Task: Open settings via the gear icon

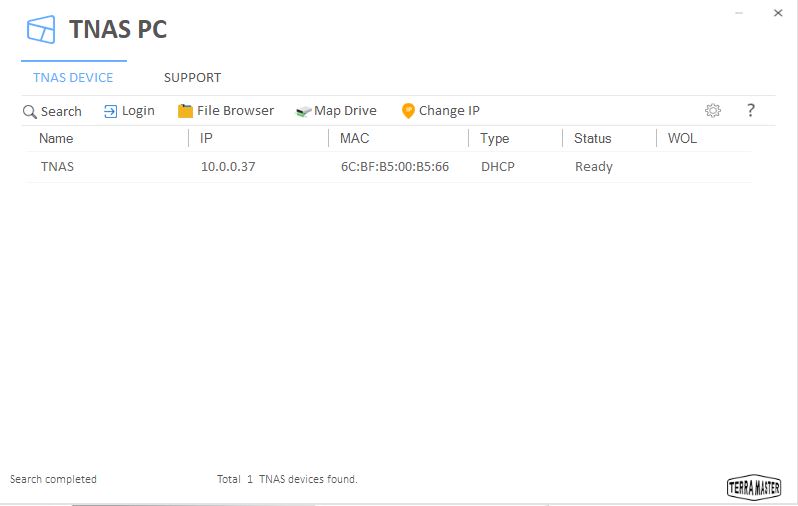Action: [x=713, y=110]
